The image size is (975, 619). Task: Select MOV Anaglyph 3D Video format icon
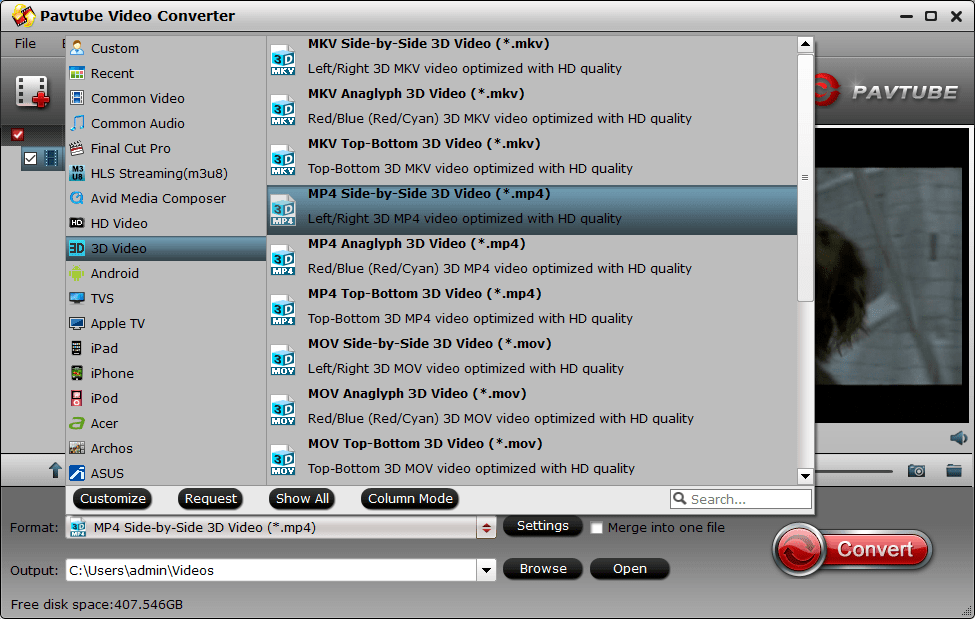tap(283, 410)
